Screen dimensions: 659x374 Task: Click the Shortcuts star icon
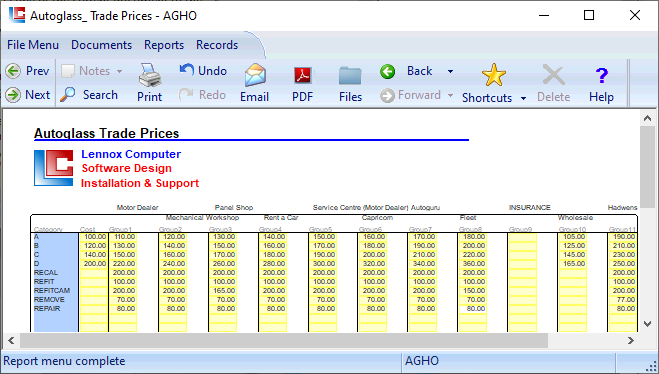493,75
